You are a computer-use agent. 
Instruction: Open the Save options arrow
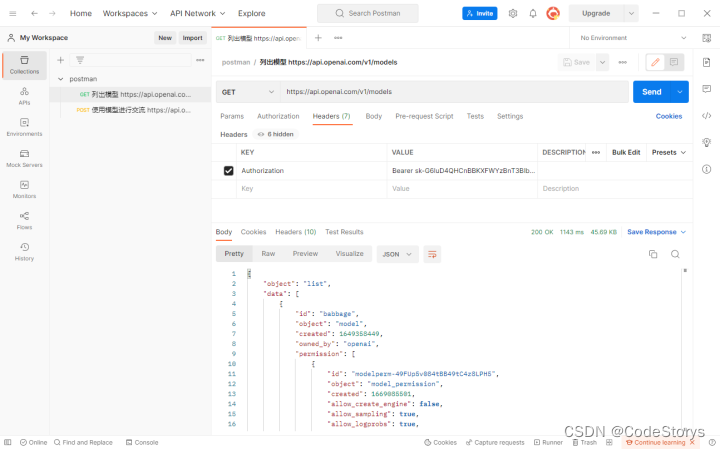602,62
